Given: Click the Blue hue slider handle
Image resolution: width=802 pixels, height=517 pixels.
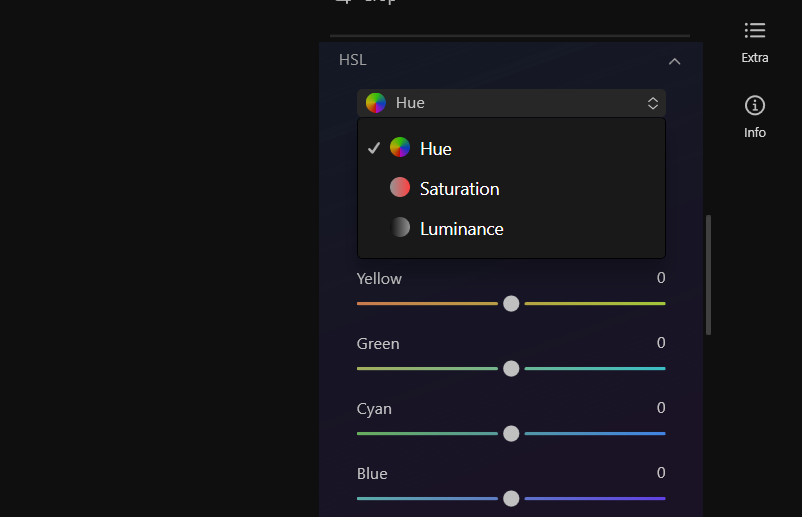Looking at the screenshot, I should (511, 498).
